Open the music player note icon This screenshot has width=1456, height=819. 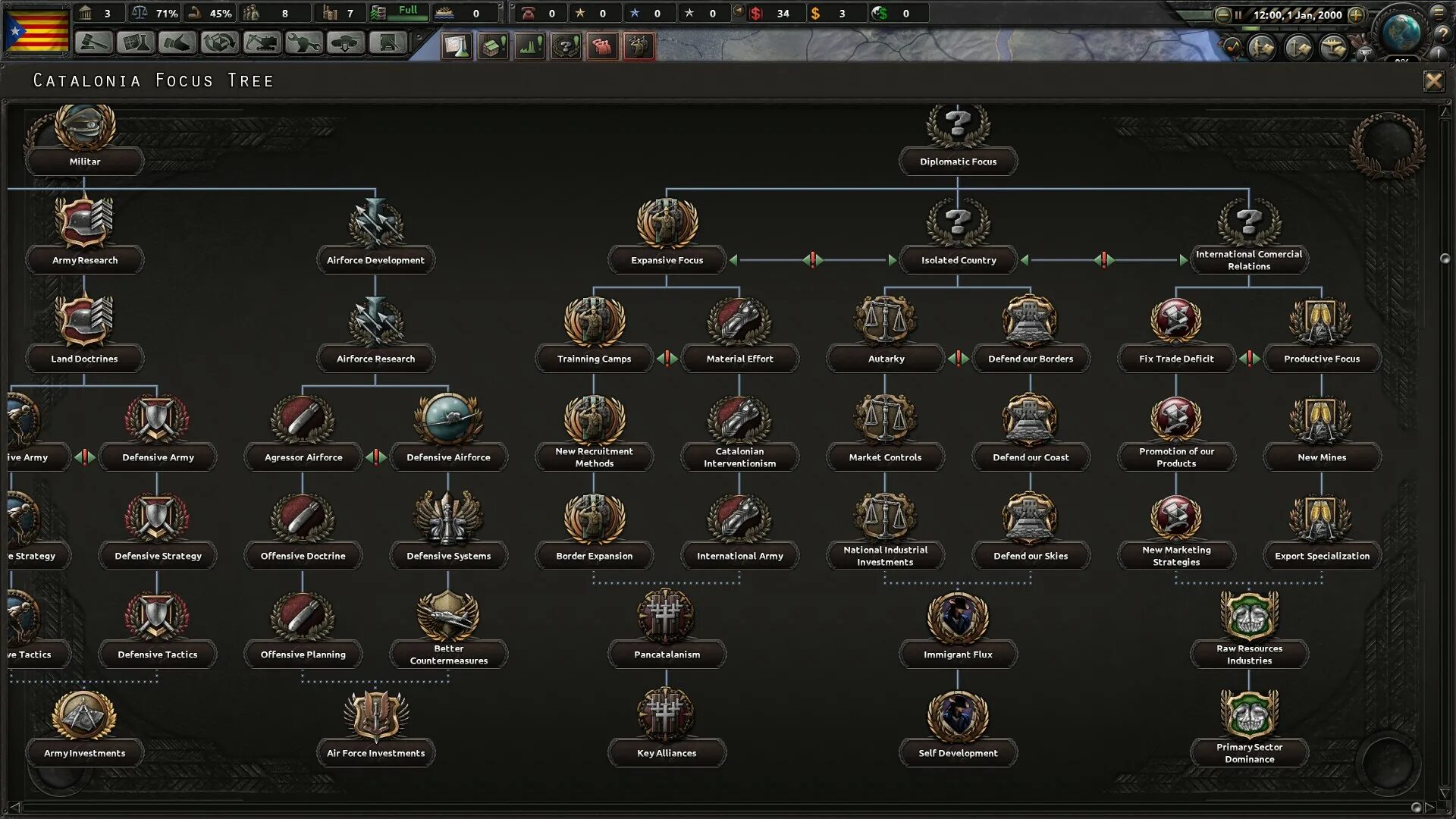[x=1231, y=48]
